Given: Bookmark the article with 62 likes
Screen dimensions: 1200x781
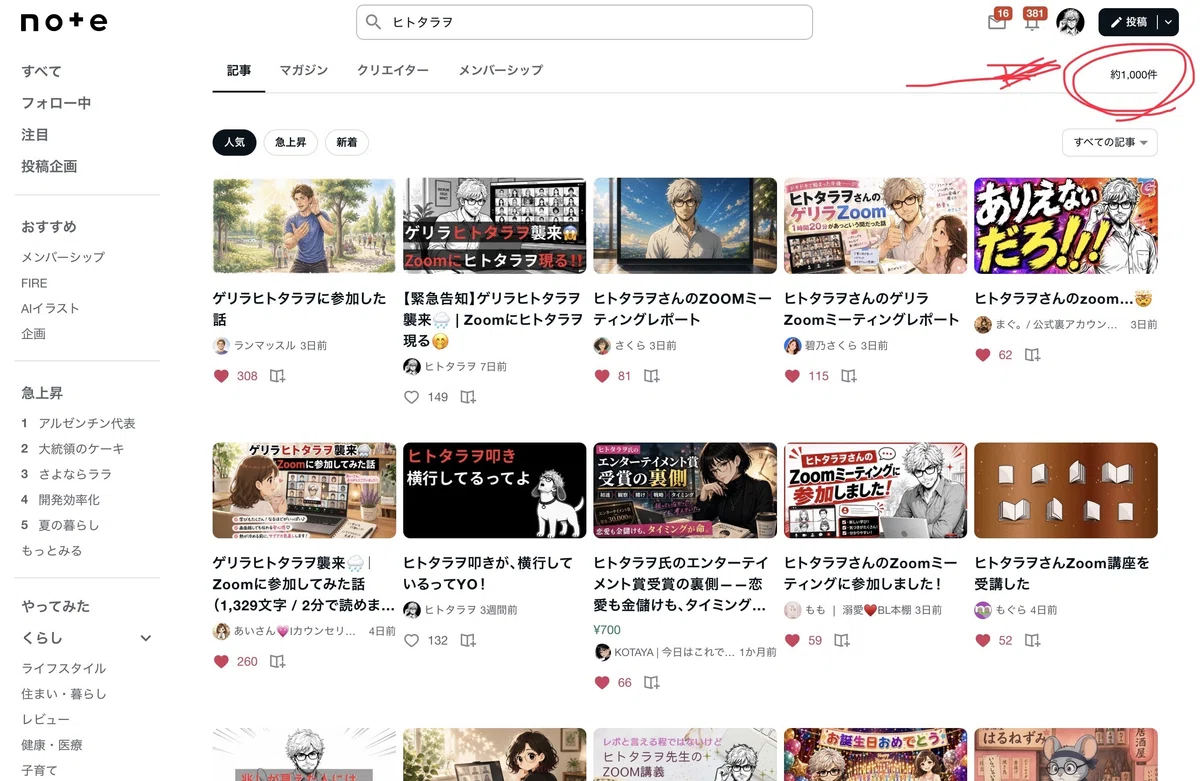Looking at the screenshot, I should (1032, 355).
